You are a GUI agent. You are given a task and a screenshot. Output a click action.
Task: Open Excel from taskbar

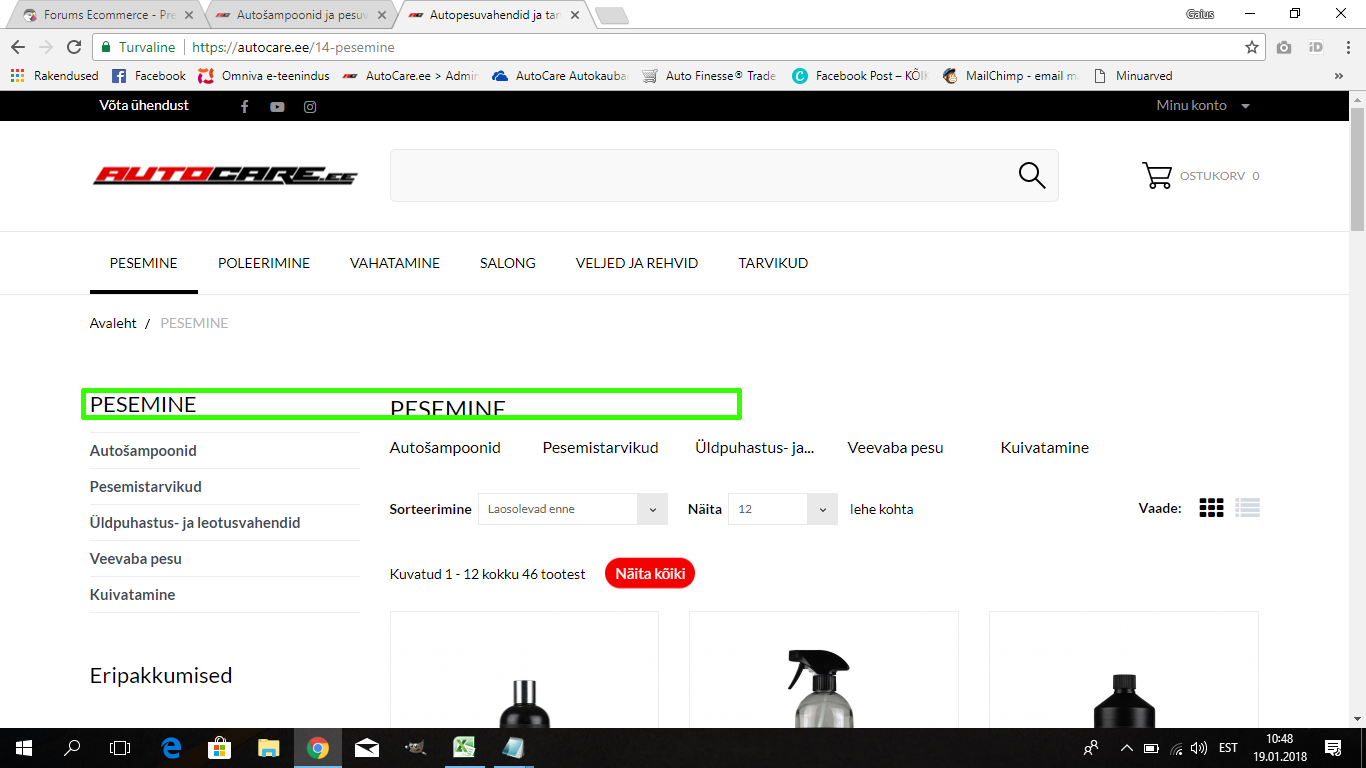[x=464, y=747]
